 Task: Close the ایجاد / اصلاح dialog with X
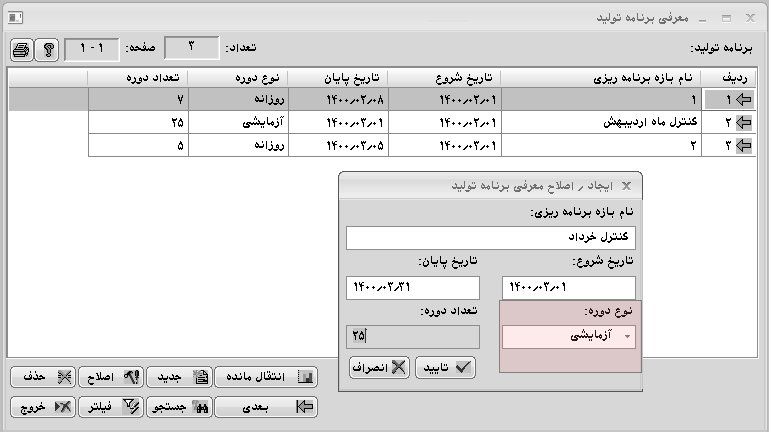pos(626,186)
